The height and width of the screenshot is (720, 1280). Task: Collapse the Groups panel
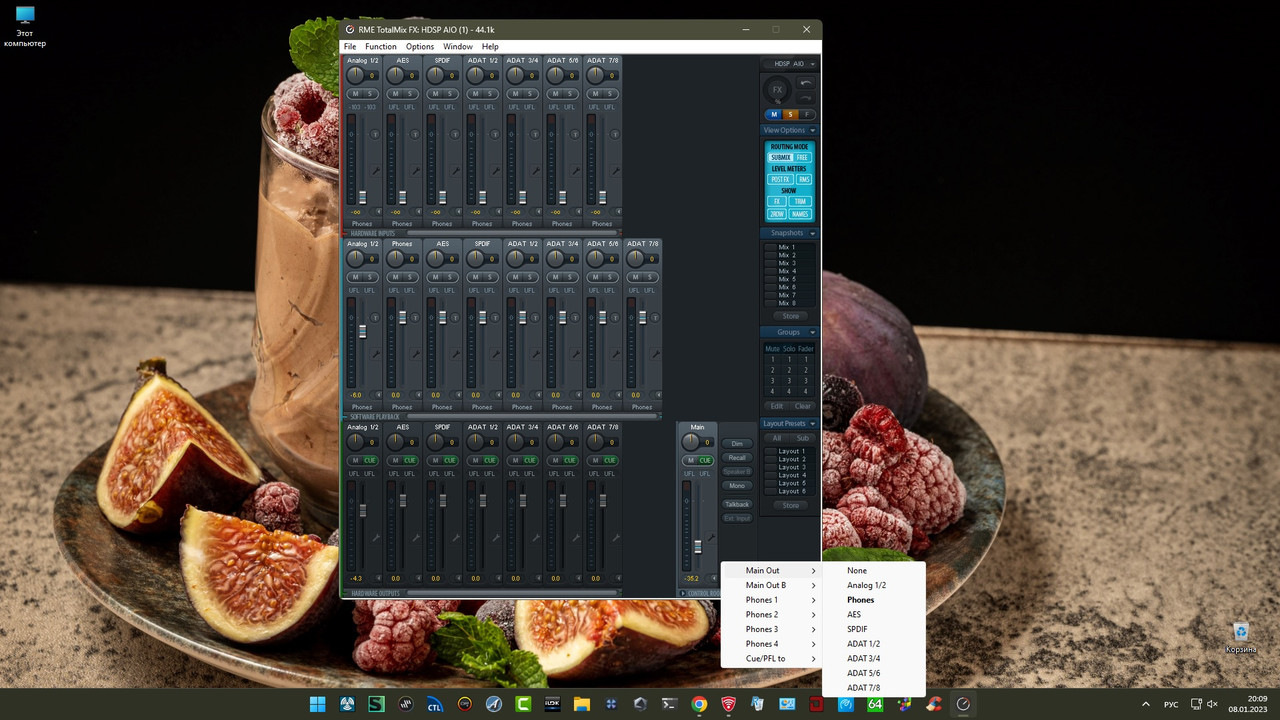point(813,332)
